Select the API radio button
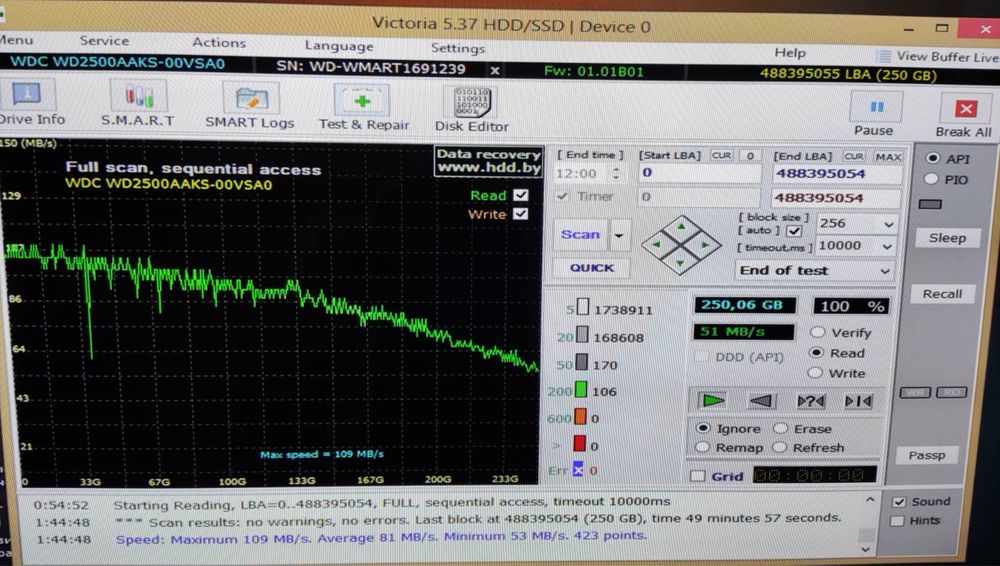The image size is (1000, 566). (932, 158)
